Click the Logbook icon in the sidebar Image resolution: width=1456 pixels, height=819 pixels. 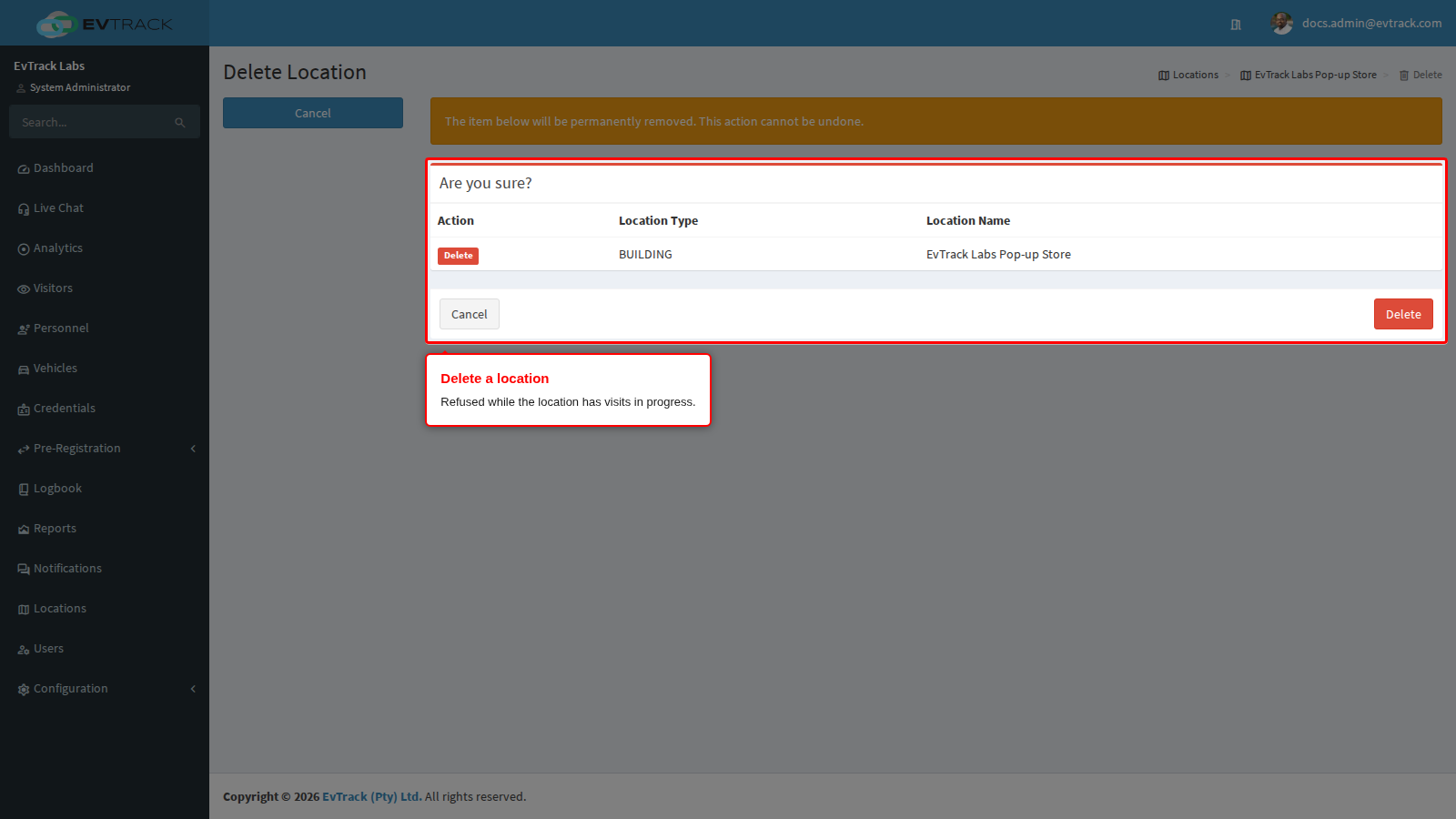24,490
